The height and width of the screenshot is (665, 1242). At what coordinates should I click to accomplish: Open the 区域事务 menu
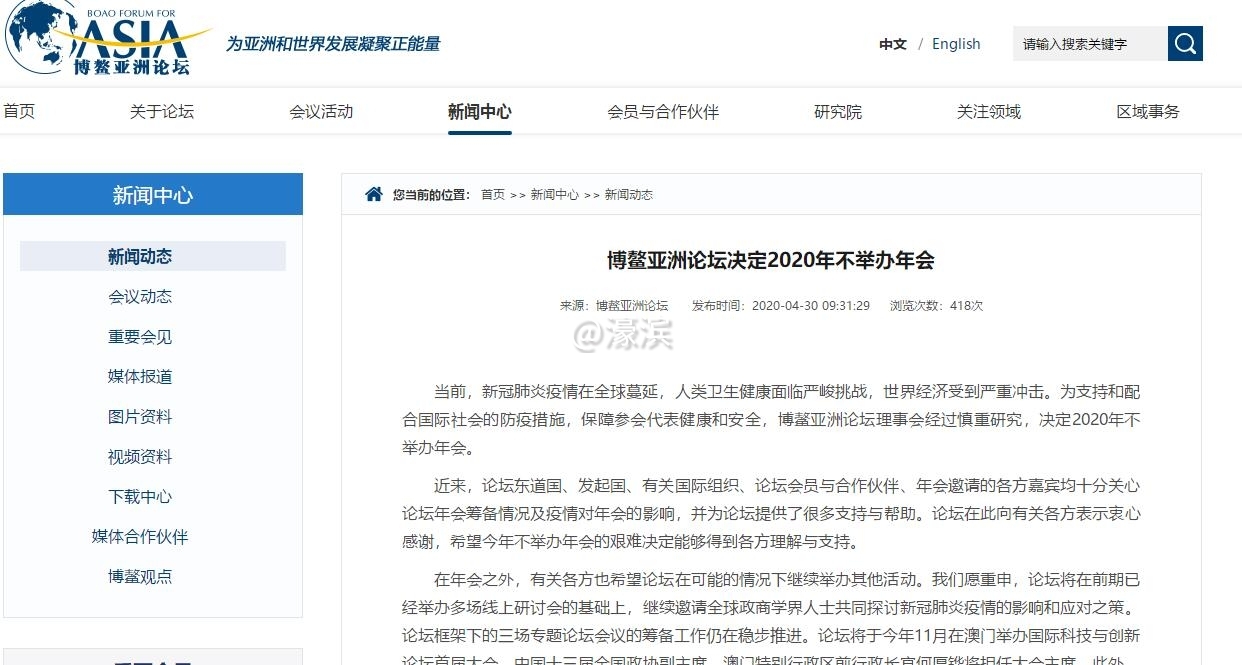click(1147, 111)
